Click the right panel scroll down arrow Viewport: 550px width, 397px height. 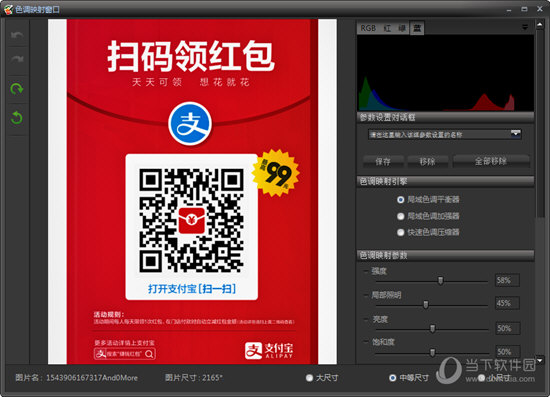pyautogui.click(x=539, y=360)
